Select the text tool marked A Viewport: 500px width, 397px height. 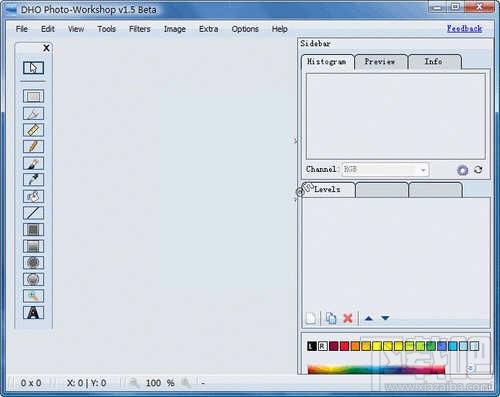(x=33, y=313)
